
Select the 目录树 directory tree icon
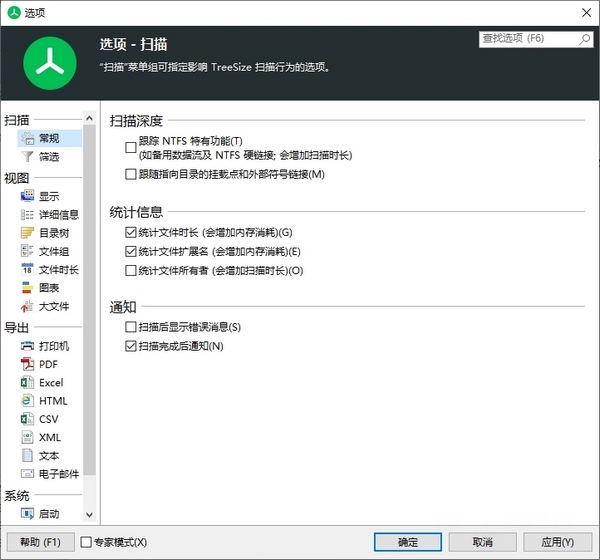pyautogui.click(x=27, y=233)
